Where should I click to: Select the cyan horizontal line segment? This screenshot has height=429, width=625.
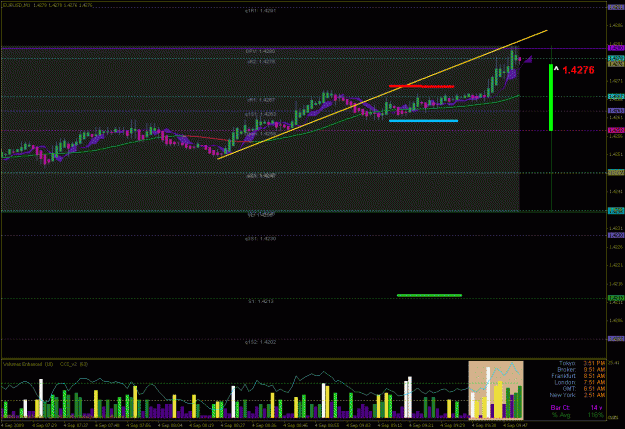click(x=423, y=120)
